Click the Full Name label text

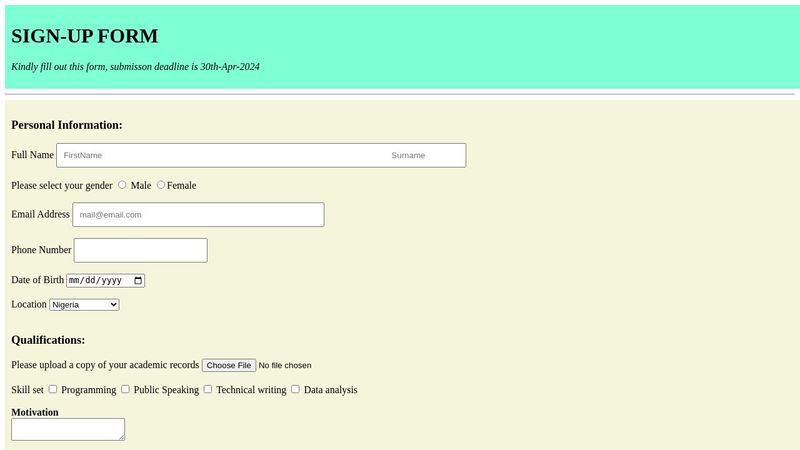pyautogui.click(x=32, y=155)
